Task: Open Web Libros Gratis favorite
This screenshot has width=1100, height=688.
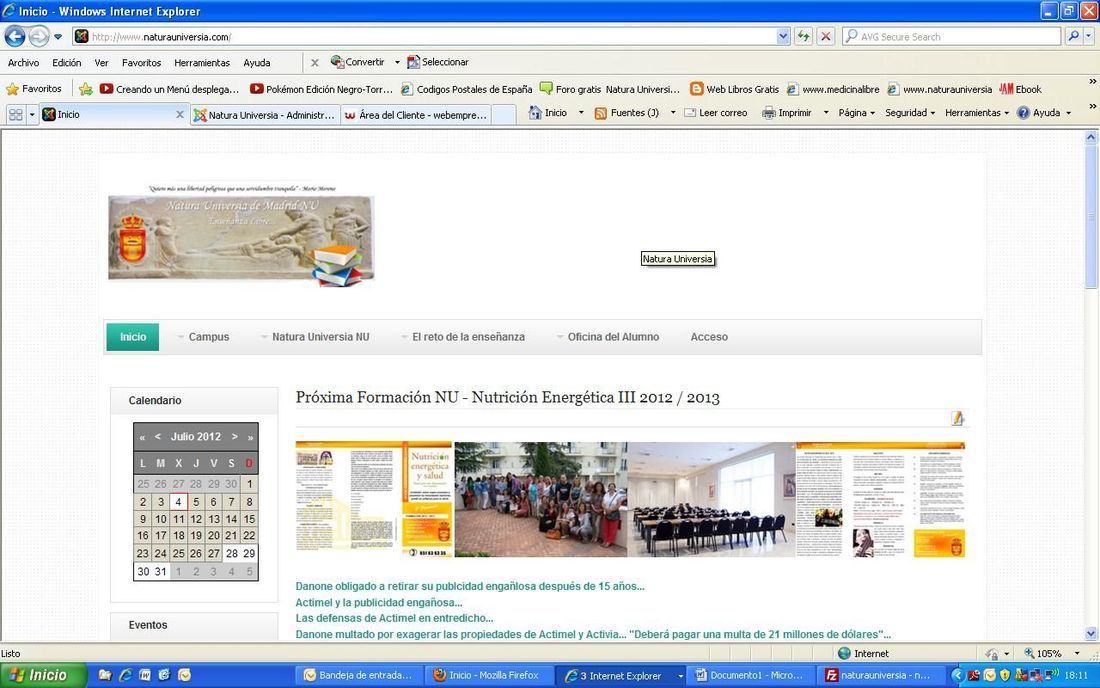Action: [x=735, y=89]
